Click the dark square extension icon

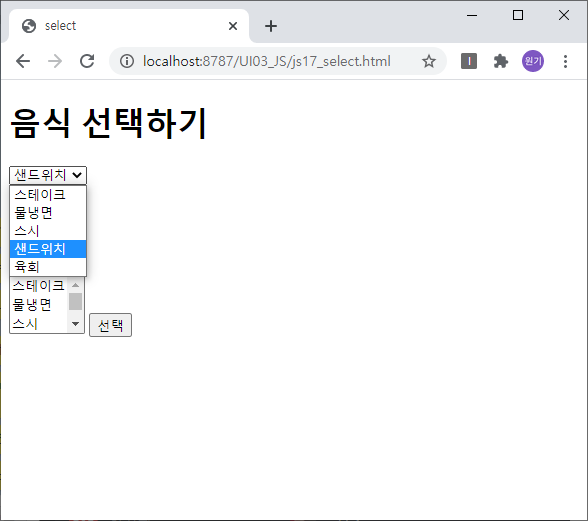(469, 61)
